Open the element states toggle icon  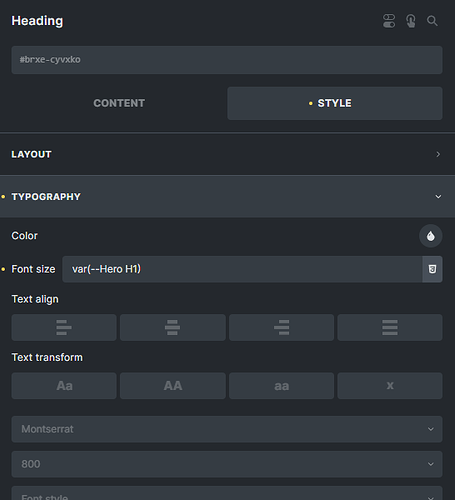[x=389, y=21]
